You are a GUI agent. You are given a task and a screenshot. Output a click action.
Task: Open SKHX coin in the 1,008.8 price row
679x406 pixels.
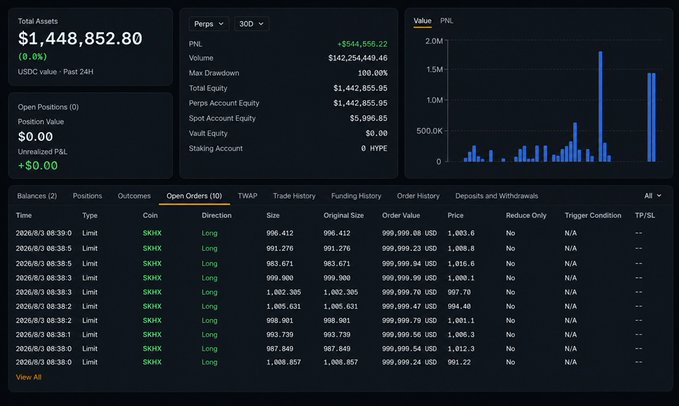point(152,248)
